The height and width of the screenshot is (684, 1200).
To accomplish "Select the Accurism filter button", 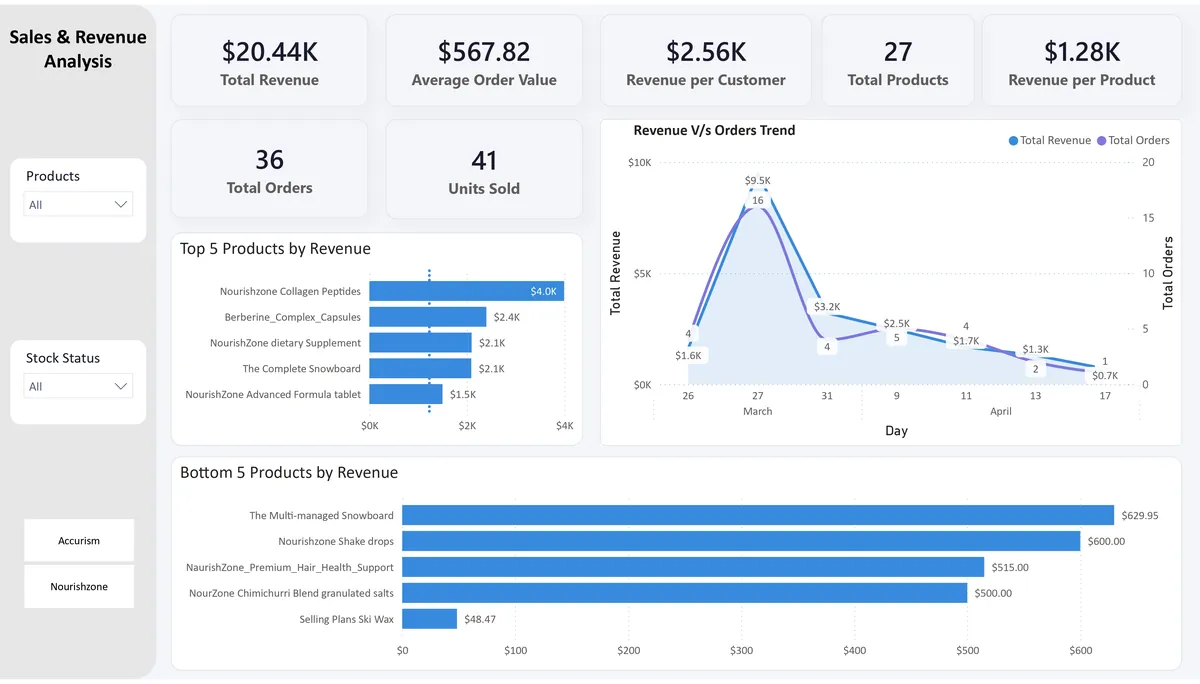I will 79,541.
